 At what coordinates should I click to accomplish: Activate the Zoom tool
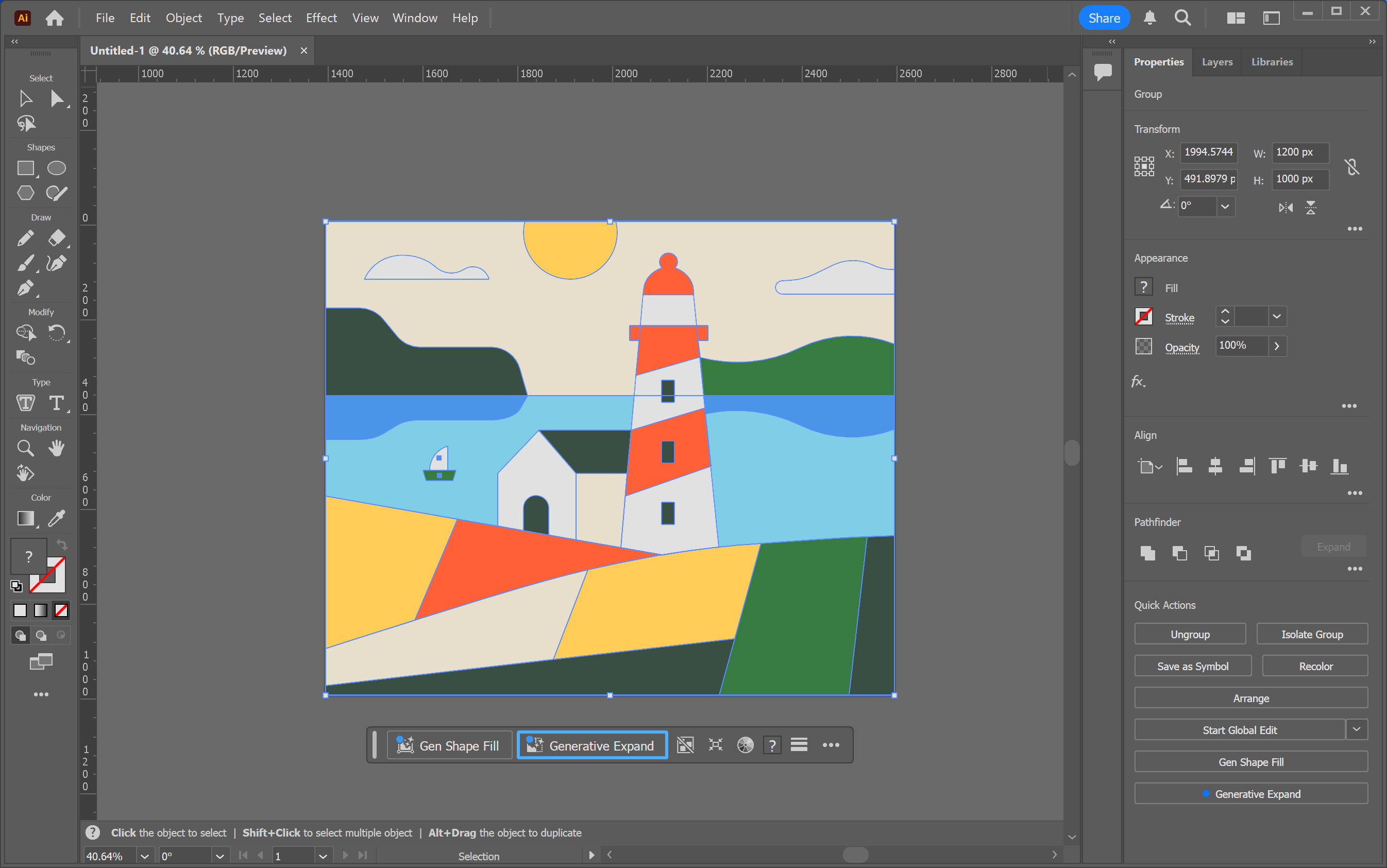[26, 448]
